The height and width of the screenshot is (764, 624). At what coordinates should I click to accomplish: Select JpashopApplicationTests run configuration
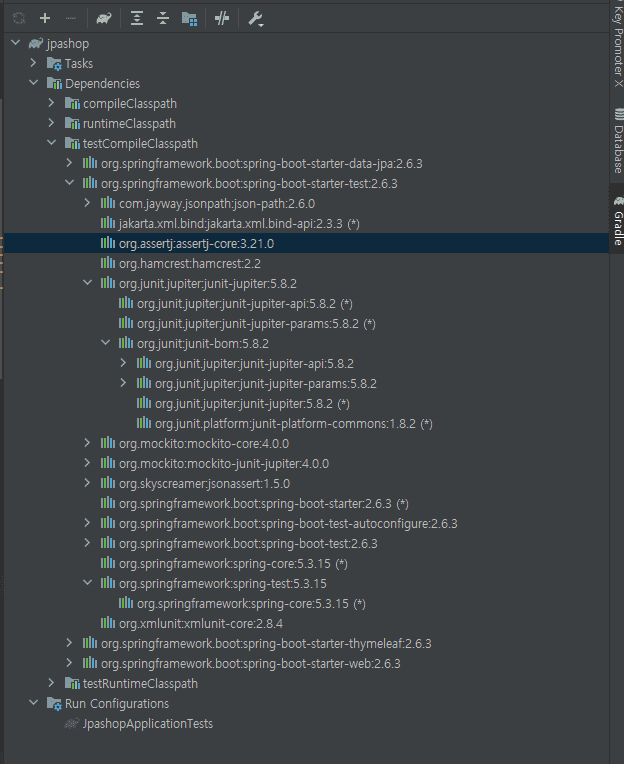tap(148, 724)
